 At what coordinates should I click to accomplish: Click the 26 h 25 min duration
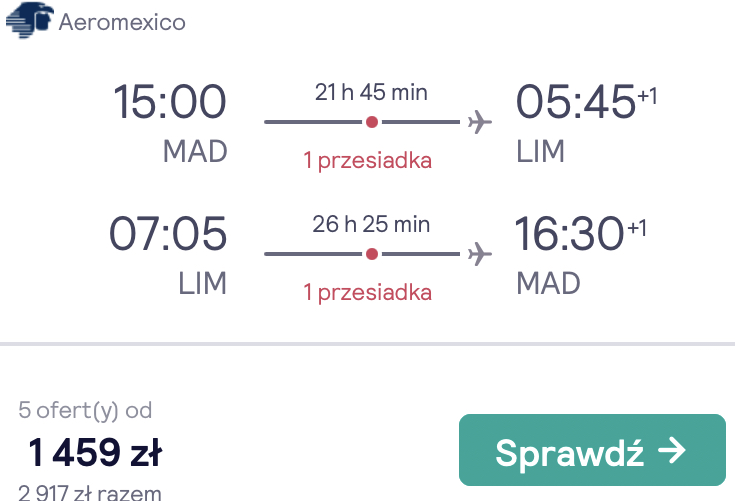371,224
